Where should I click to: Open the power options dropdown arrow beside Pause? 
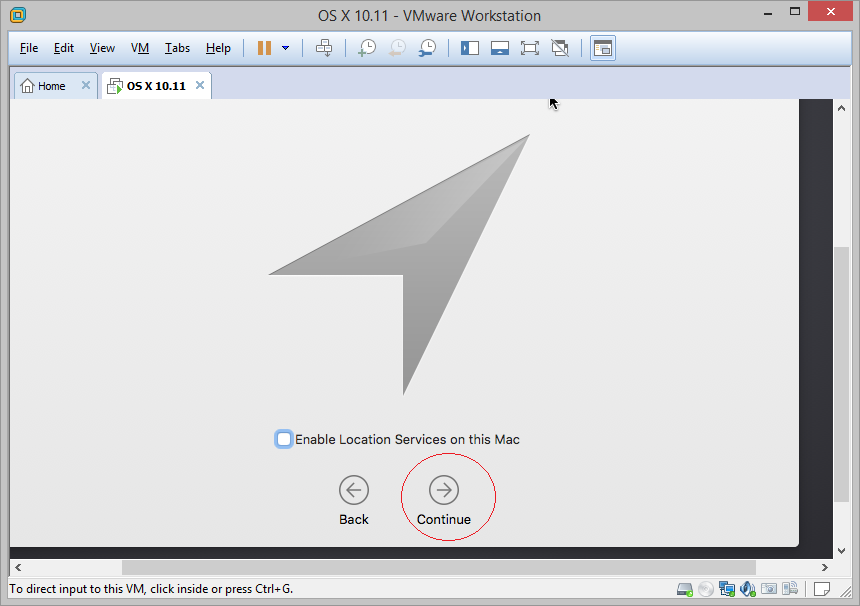[285, 48]
